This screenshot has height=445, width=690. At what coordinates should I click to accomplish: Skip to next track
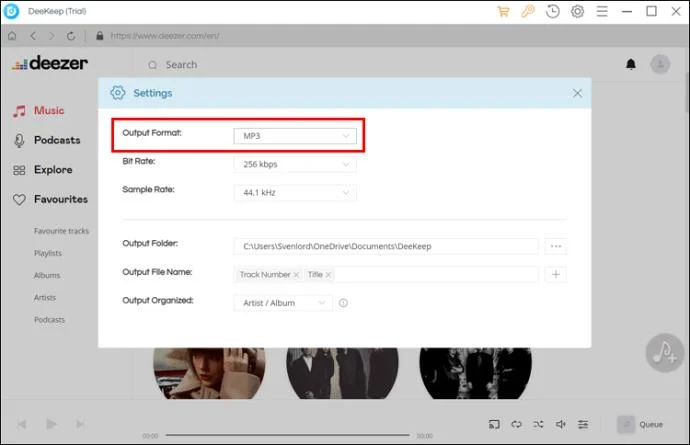tap(80, 424)
